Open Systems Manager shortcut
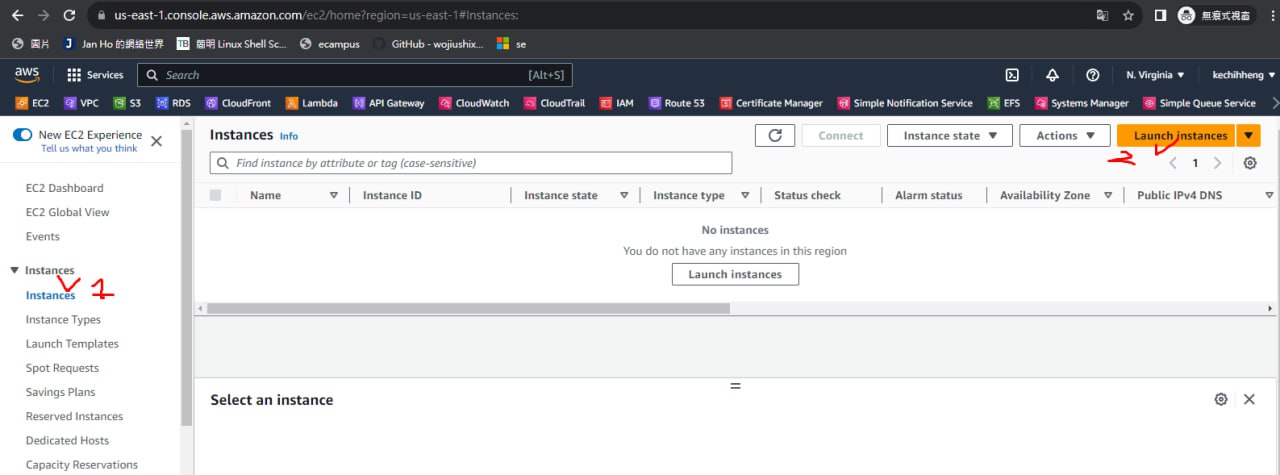 (1082, 103)
